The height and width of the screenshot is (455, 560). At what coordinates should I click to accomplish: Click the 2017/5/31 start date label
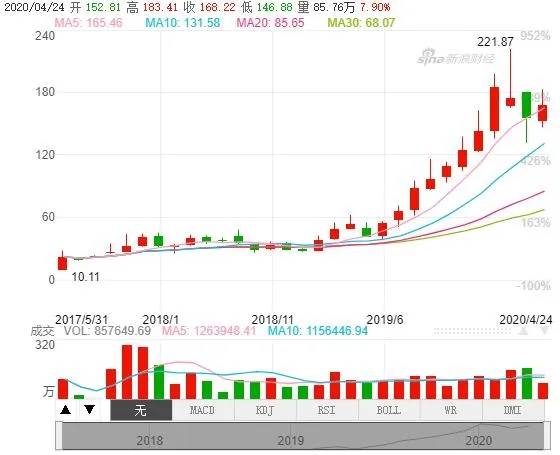(x=81, y=319)
